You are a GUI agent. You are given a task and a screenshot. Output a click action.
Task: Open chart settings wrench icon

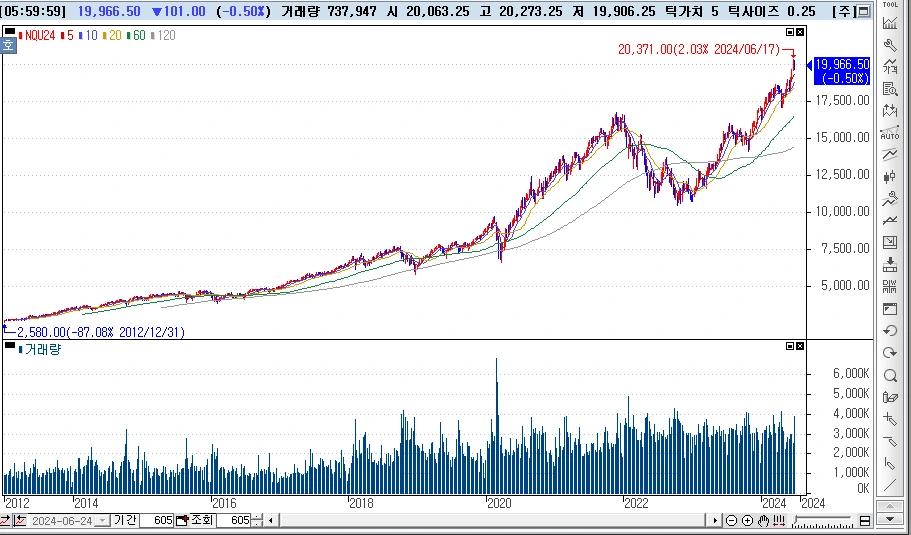click(x=890, y=45)
